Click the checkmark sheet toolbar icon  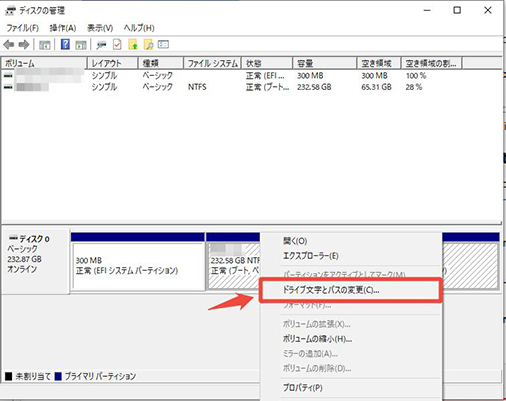click(x=117, y=44)
